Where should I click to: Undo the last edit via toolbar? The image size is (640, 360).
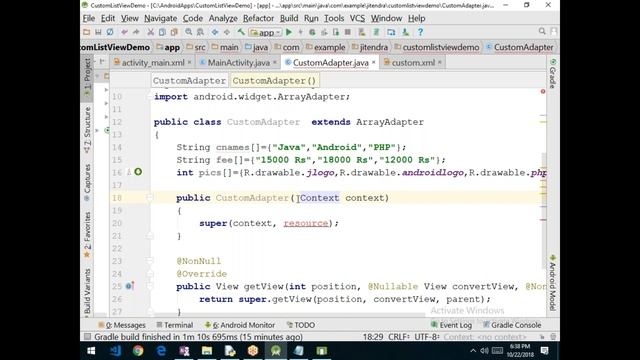[x=124, y=32]
